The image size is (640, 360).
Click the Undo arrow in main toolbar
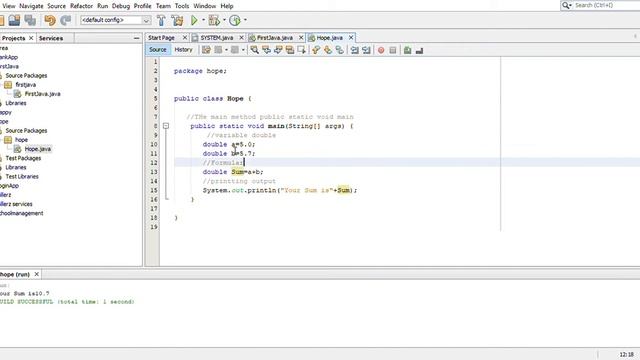(x=50, y=20)
